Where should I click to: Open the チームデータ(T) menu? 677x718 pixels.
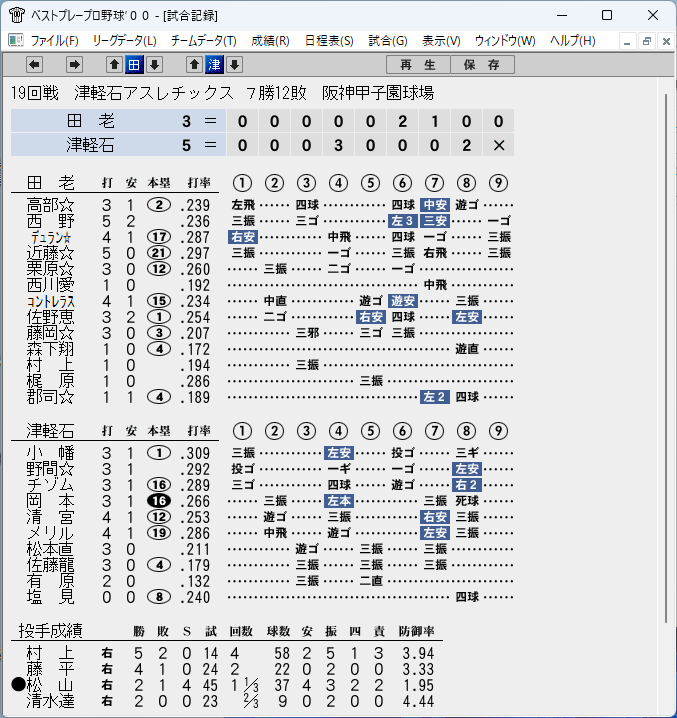tap(204, 41)
